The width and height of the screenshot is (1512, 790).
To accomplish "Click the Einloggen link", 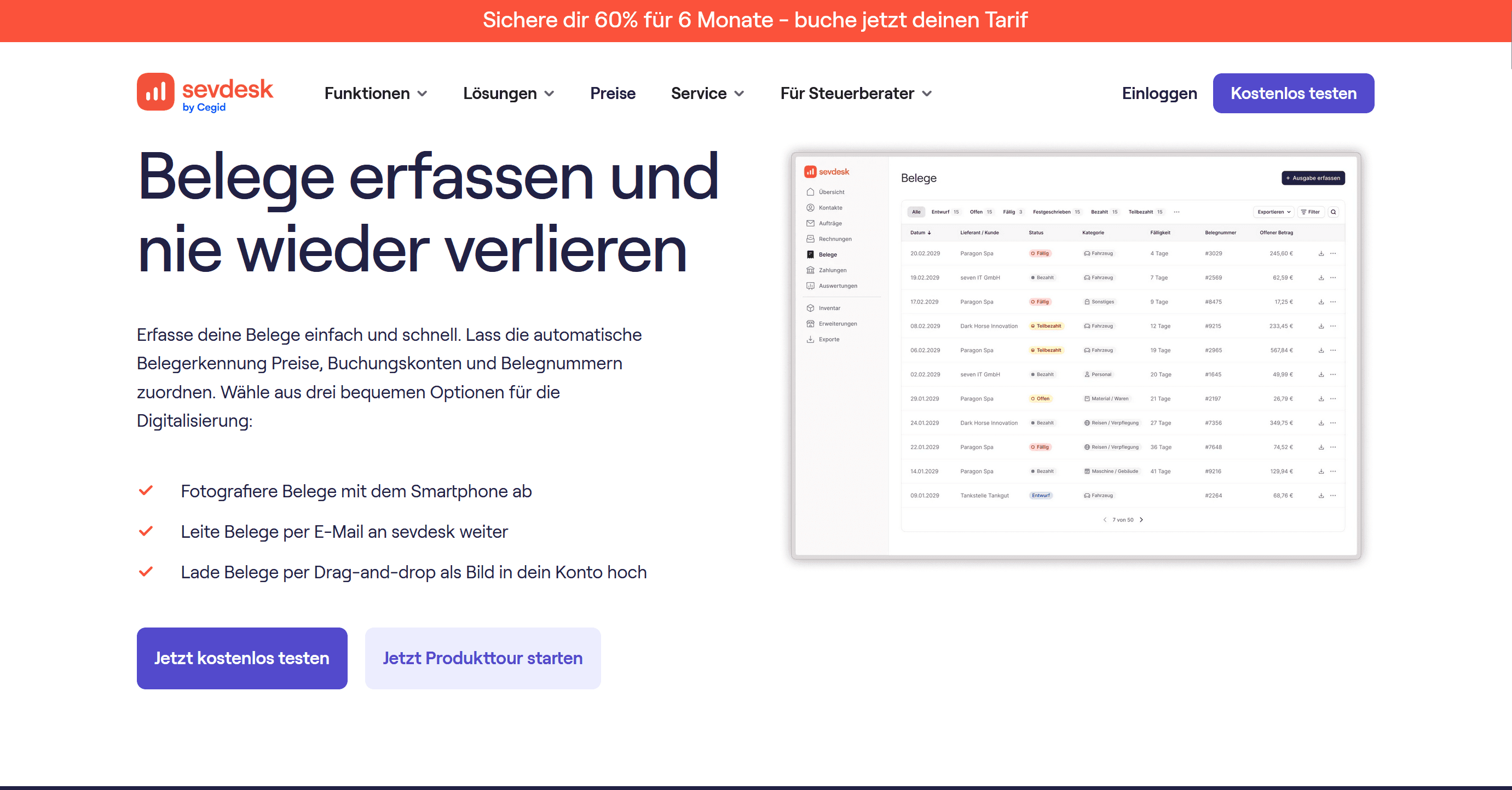I will tap(1159, 93).
